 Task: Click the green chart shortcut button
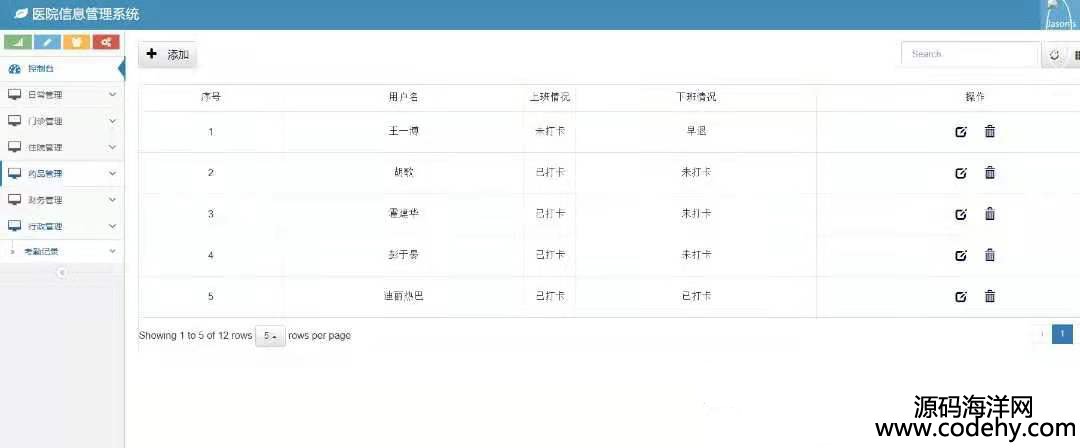(x=18, y=42)
